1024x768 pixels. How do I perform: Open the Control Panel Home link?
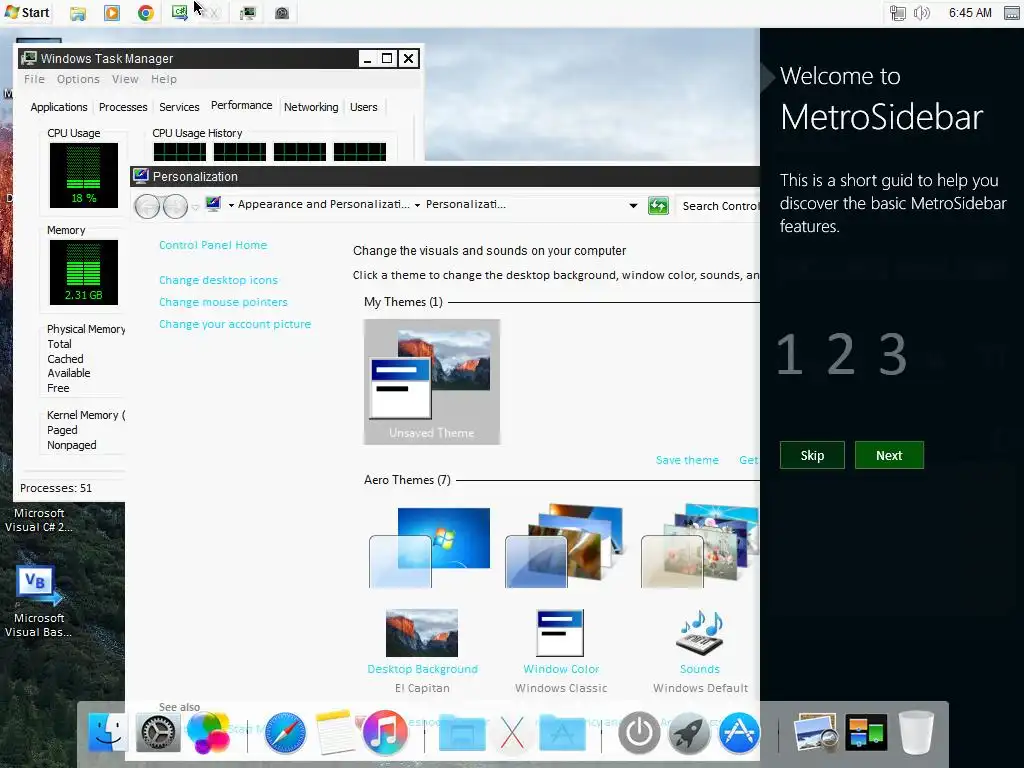click(213, 245)
